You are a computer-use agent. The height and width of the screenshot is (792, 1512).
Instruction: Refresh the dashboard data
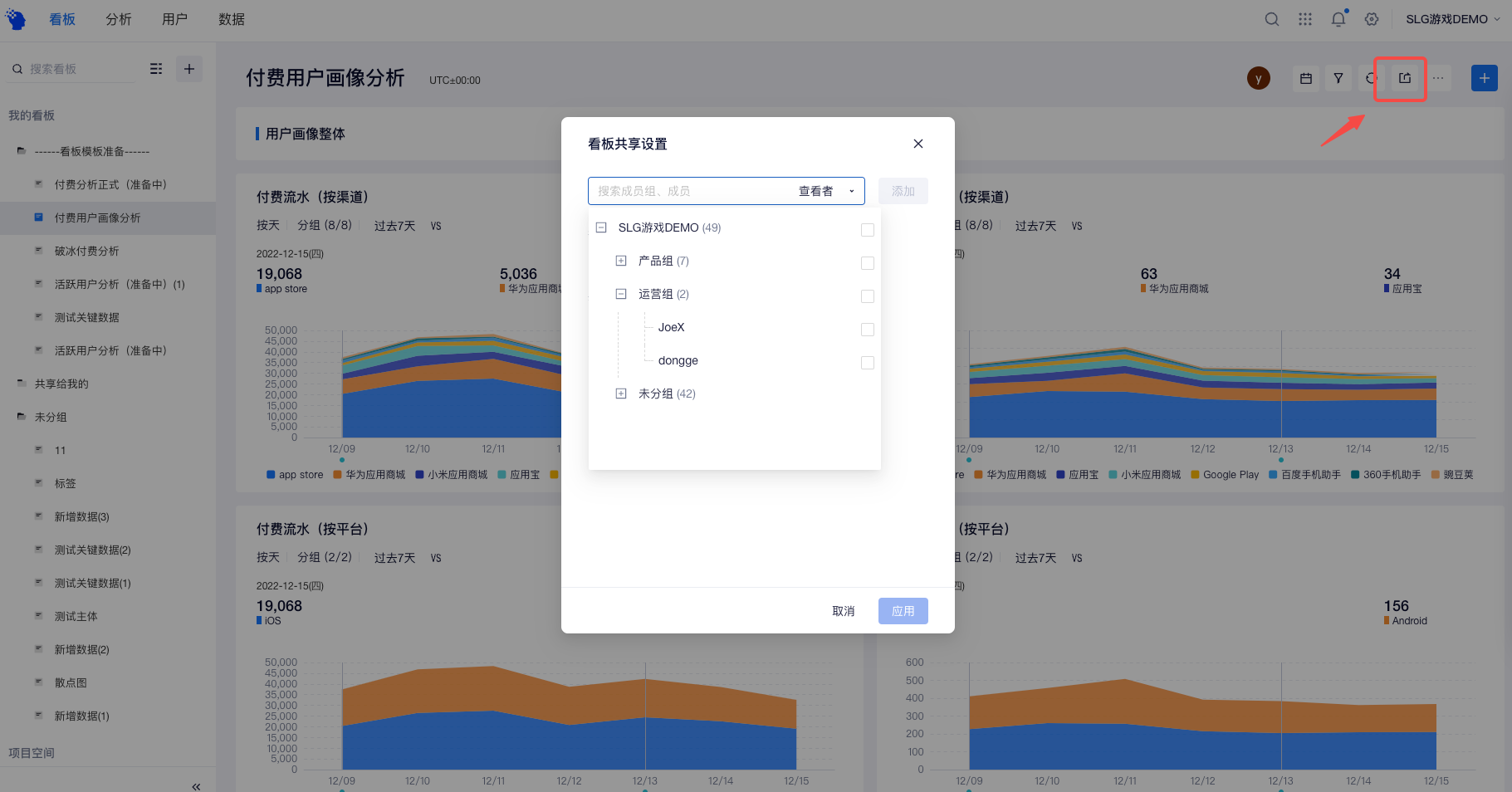[1370, 78]
